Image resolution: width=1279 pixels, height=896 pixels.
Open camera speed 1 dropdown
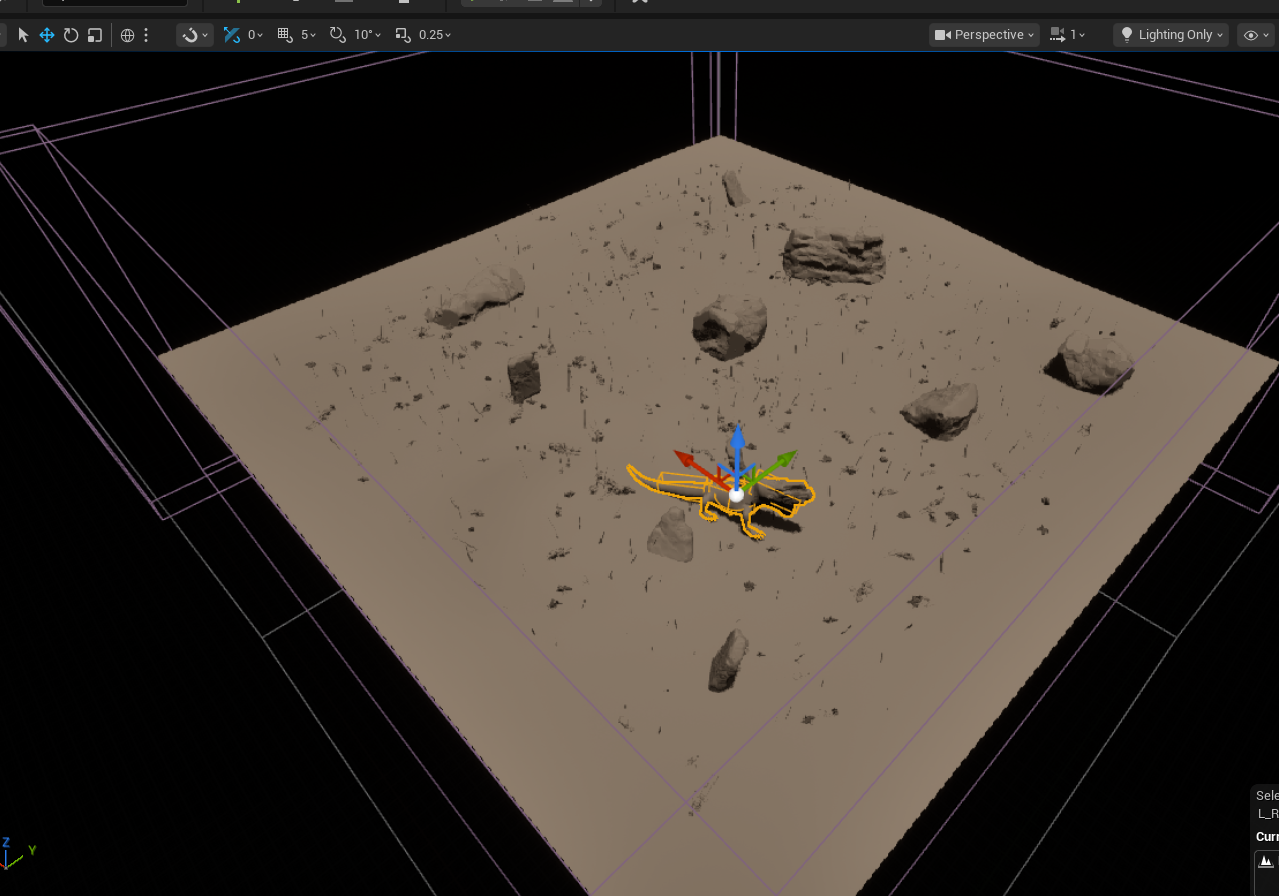point(1069,35)
